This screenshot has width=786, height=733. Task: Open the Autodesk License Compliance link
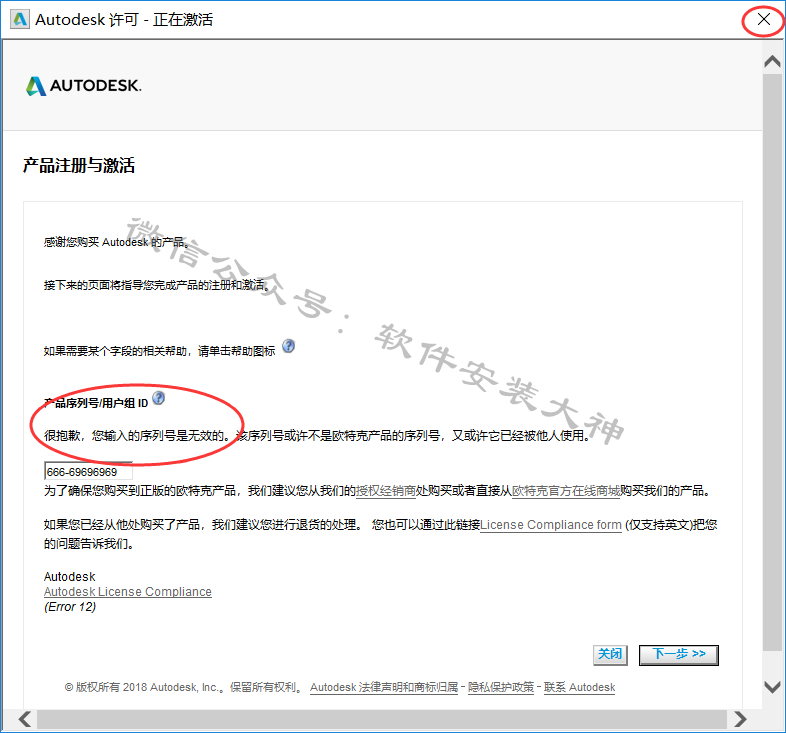128,592
